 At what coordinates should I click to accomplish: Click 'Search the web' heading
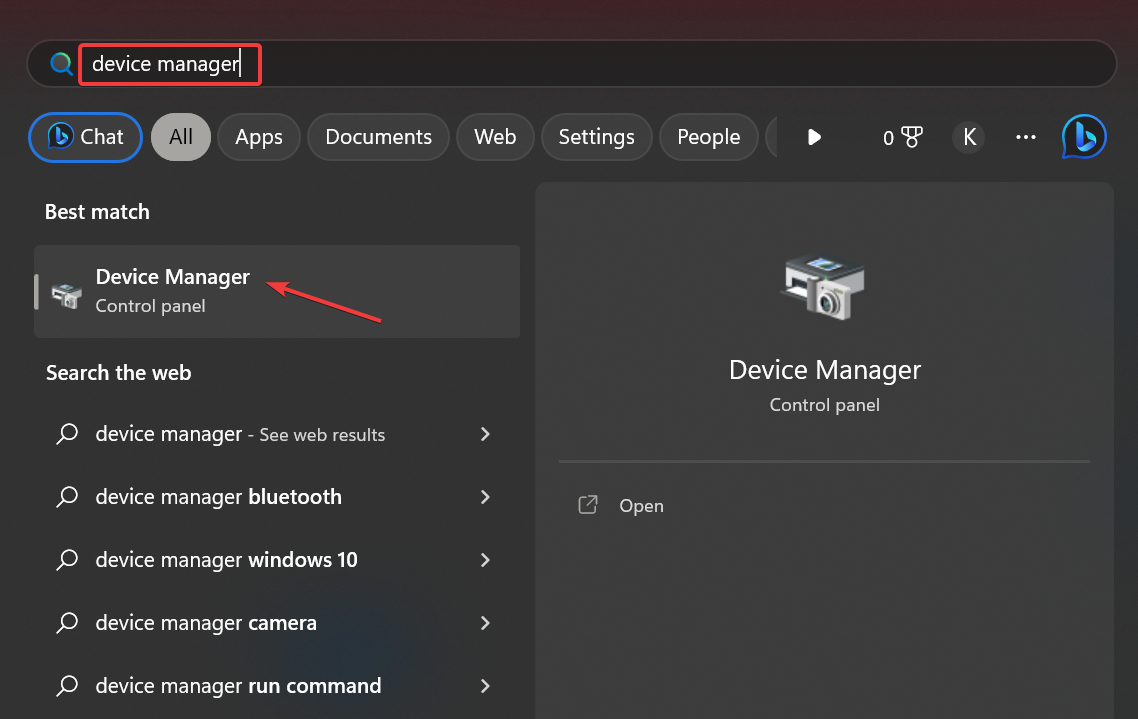click(x=118, y=373)
